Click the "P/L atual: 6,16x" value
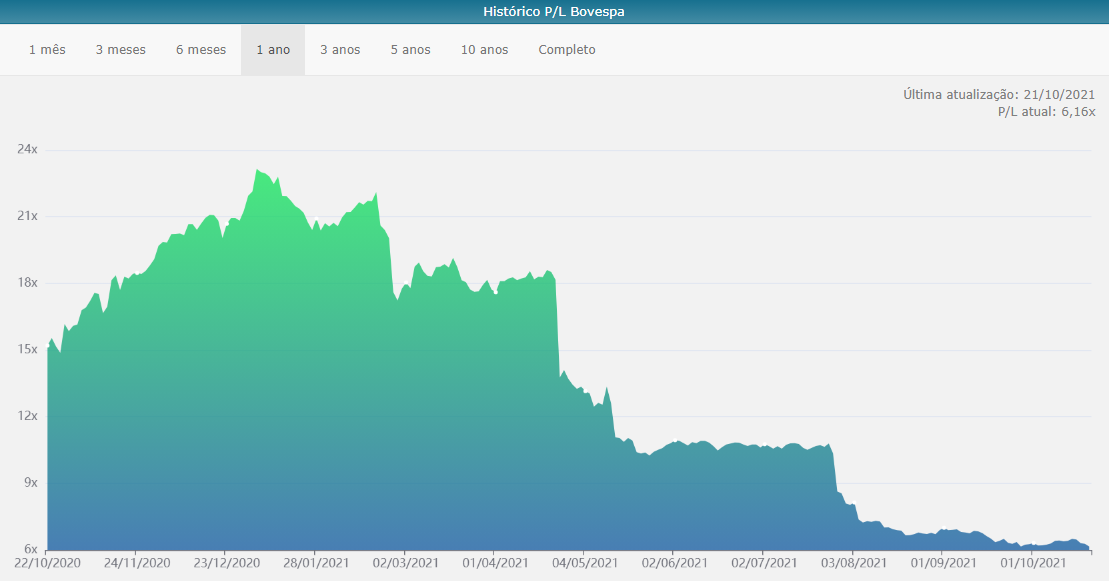1109x581 pixels. [1047, 112]
